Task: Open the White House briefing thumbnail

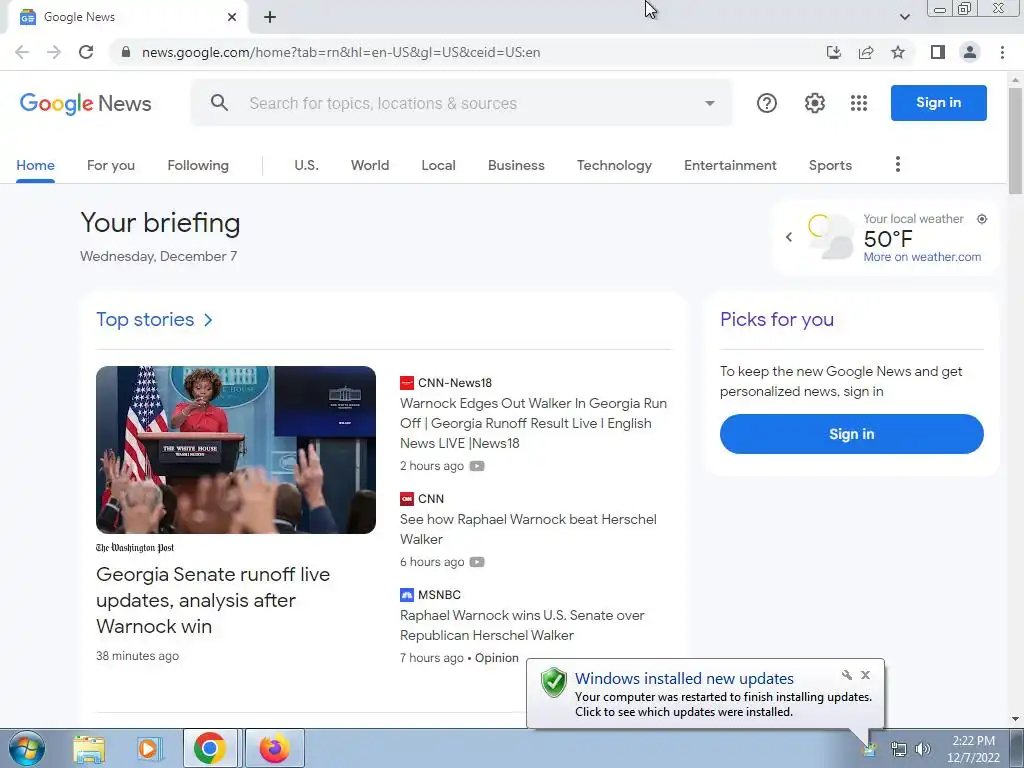Action: click(236, 450)
